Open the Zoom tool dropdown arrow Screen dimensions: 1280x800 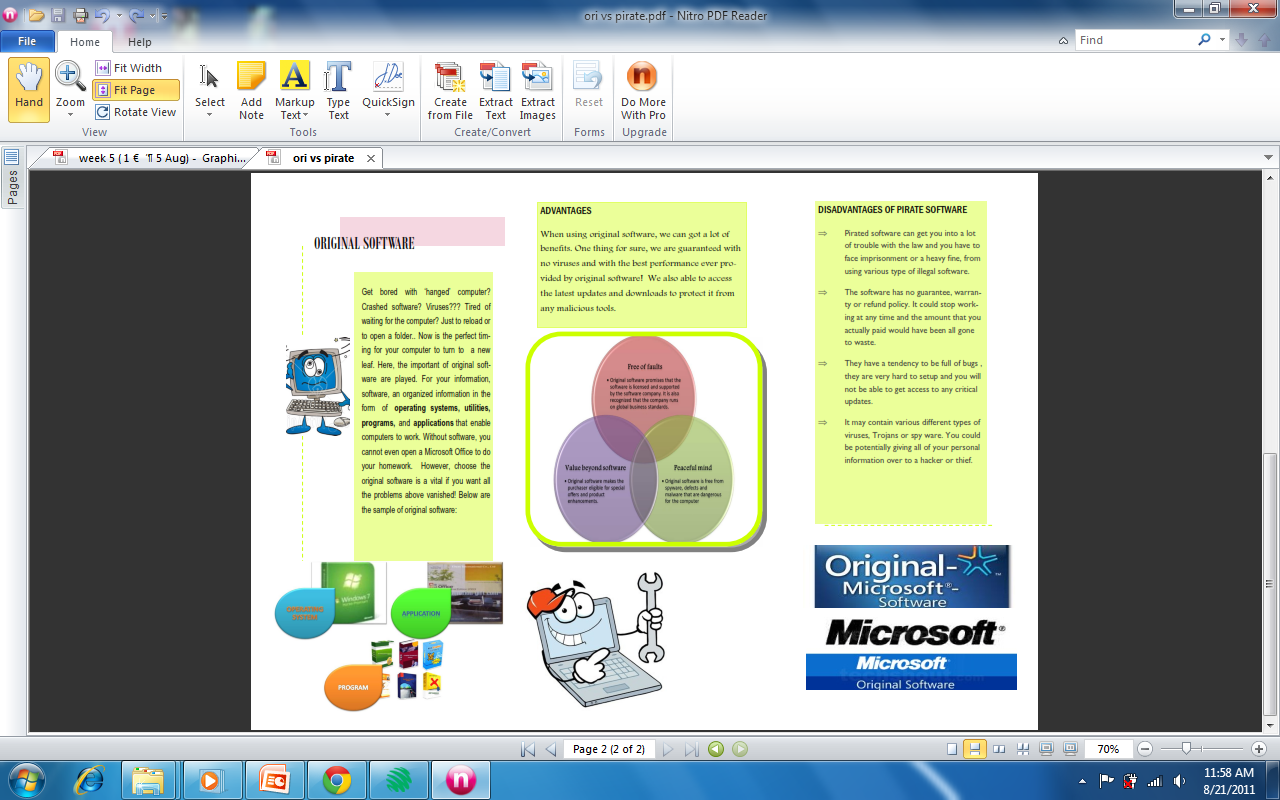(70, 115)
